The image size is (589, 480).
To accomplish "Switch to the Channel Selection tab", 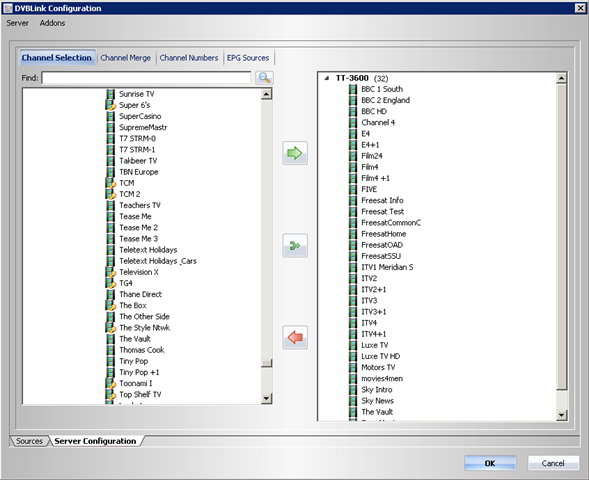I will coord(56,58).
